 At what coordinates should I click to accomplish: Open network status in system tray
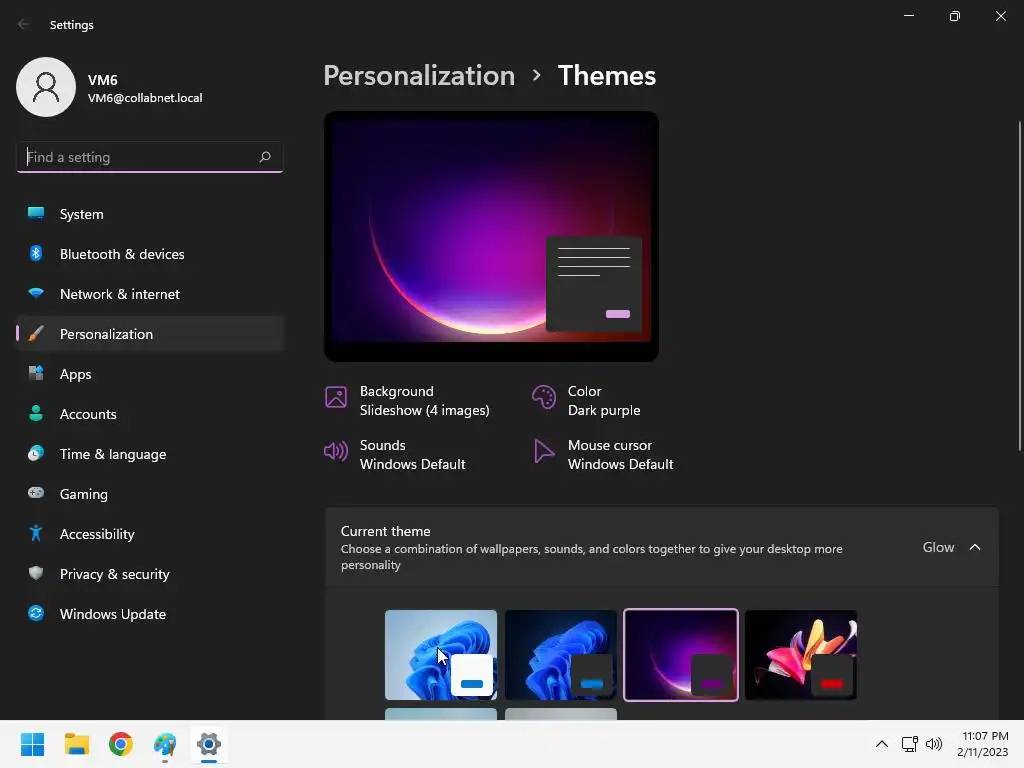pyautogui.click(x=909, y=744)
